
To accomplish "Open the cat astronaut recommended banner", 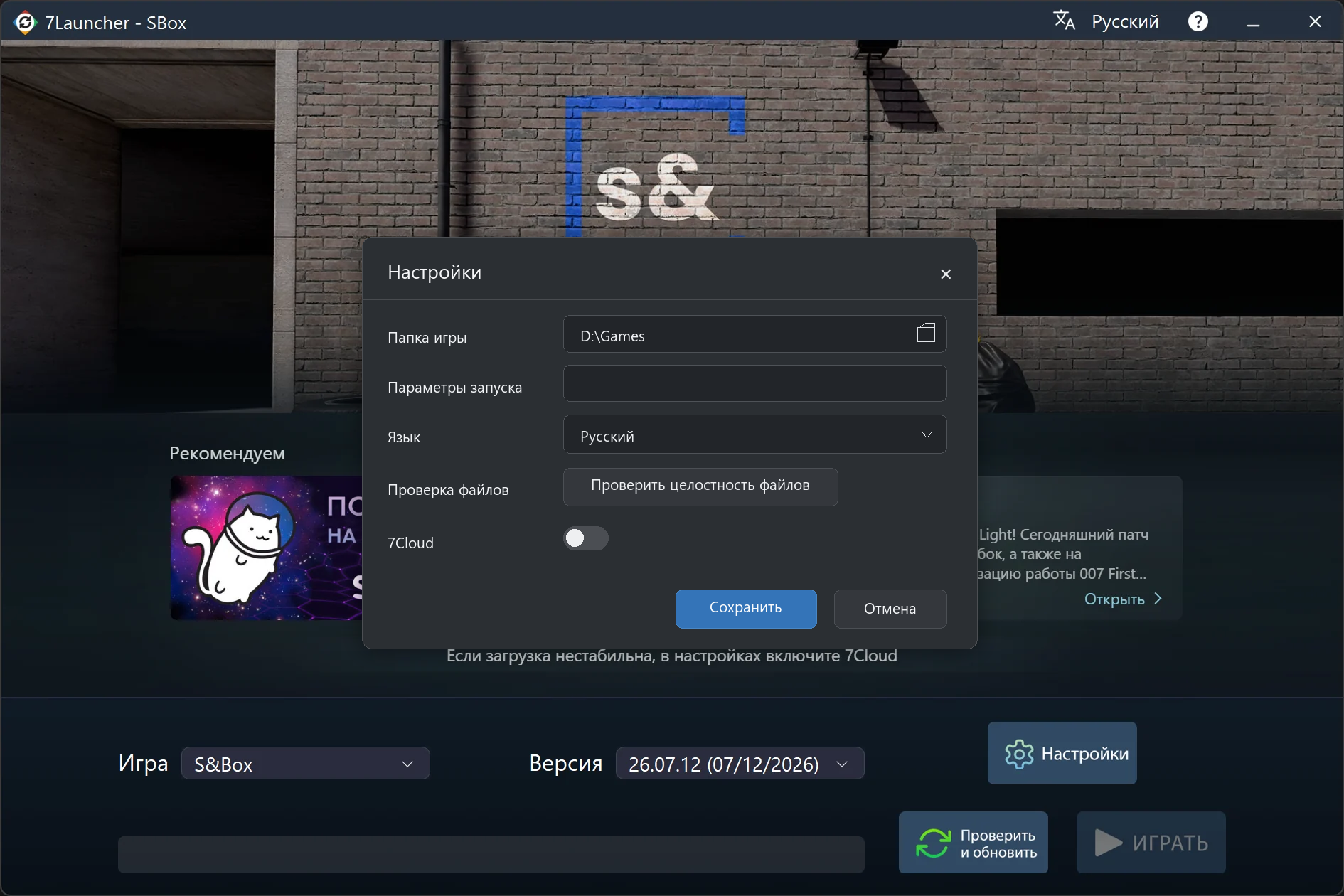I will pos(267,548).
